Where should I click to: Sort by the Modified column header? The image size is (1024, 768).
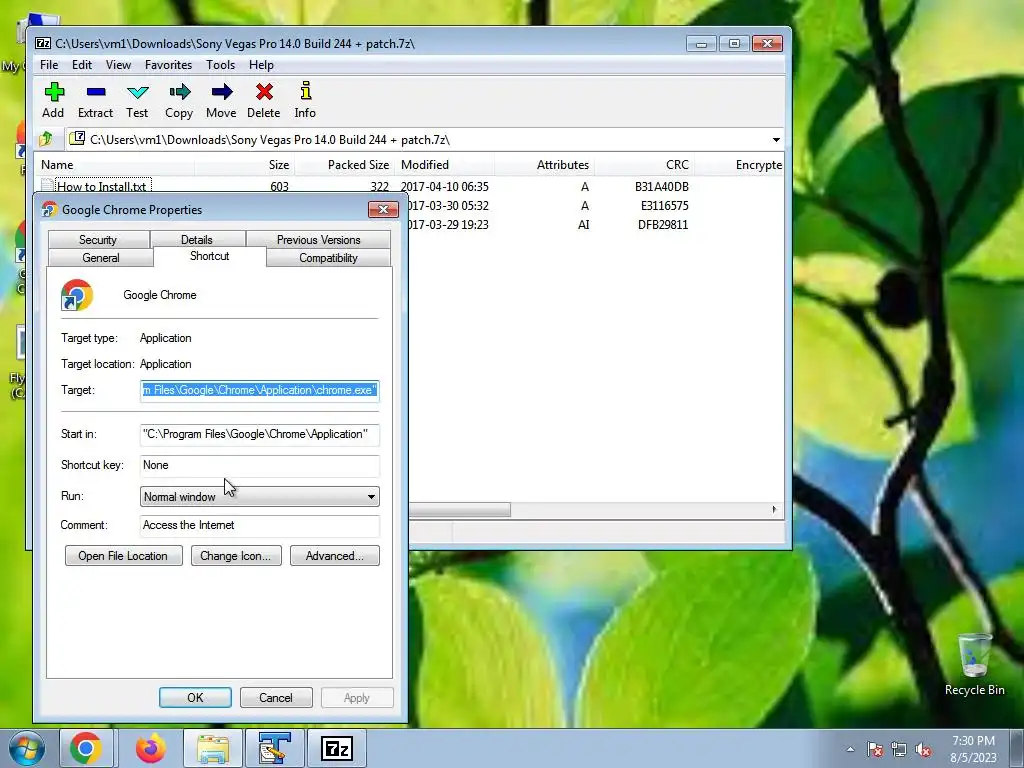[x=444, y=165]
